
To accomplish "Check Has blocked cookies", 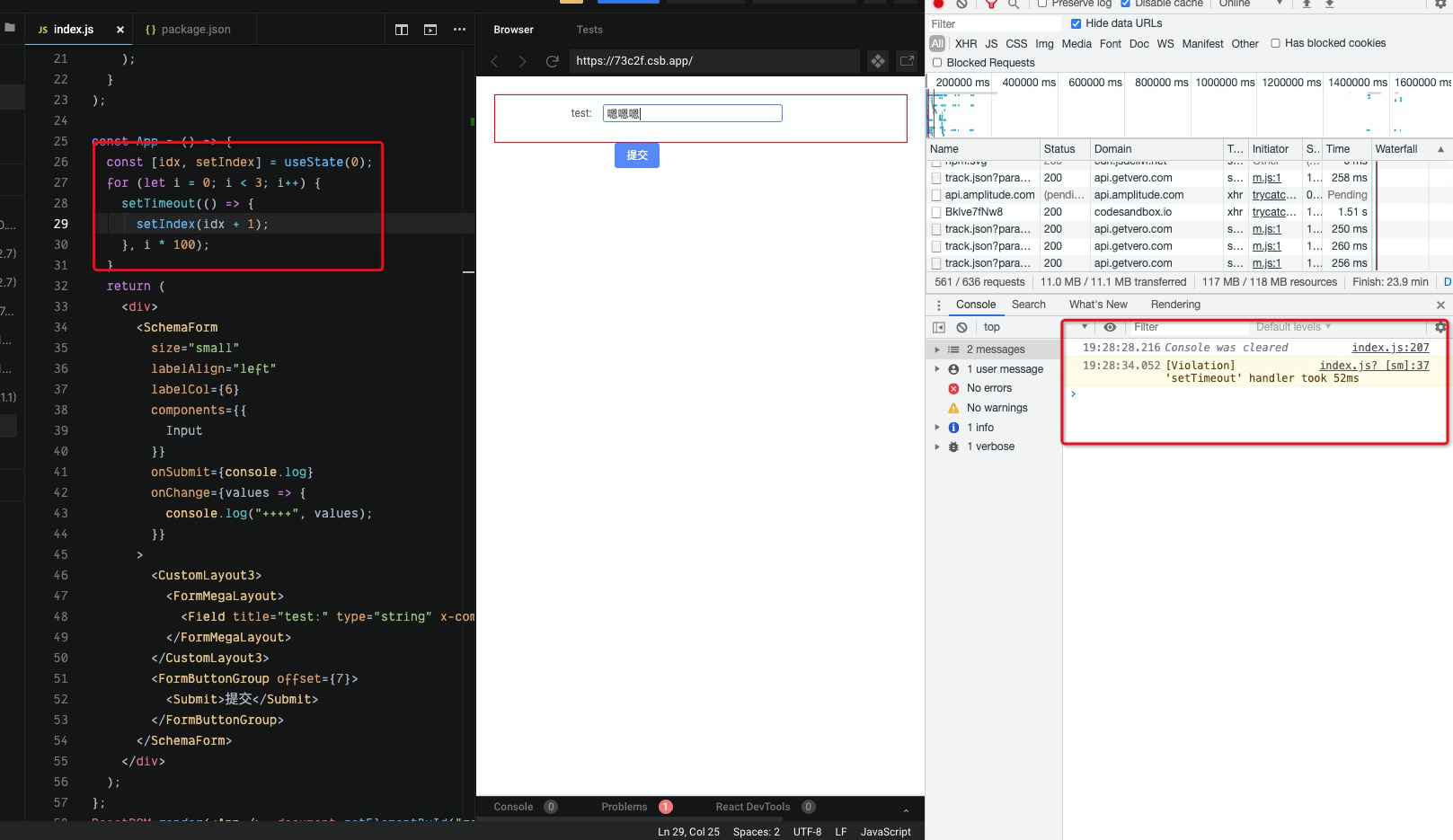I will [1275, 43].
